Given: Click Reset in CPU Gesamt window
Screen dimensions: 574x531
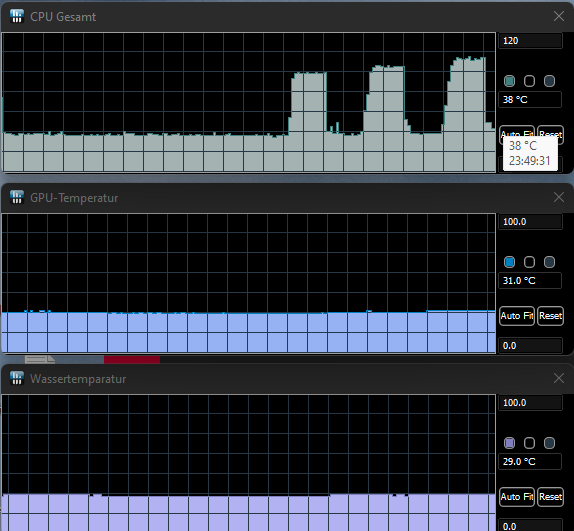Looking at the screenshot, I should (x=550, y=131).
